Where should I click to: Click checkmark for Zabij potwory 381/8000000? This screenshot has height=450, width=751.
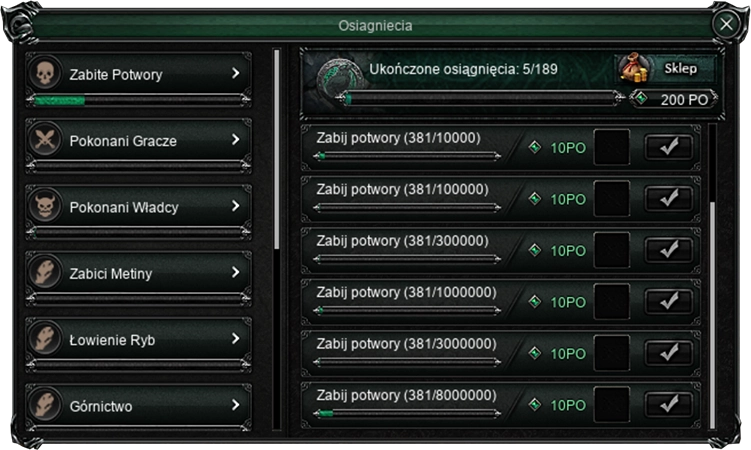(x=669, y=404)
